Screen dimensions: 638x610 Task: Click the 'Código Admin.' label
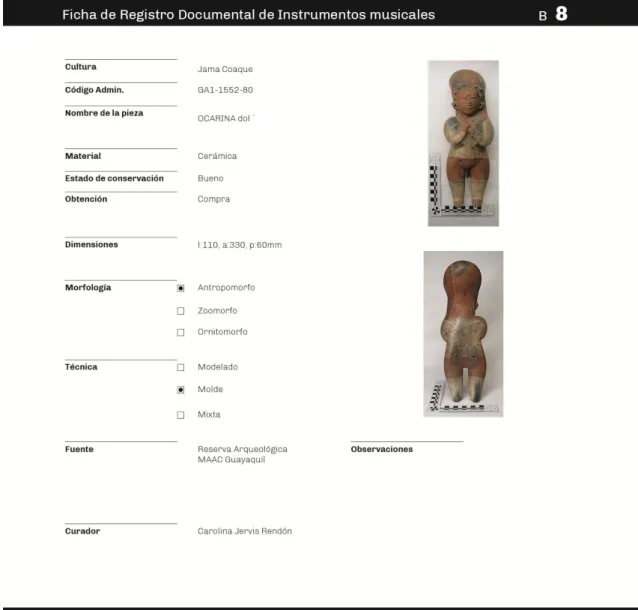pos(94,90)
